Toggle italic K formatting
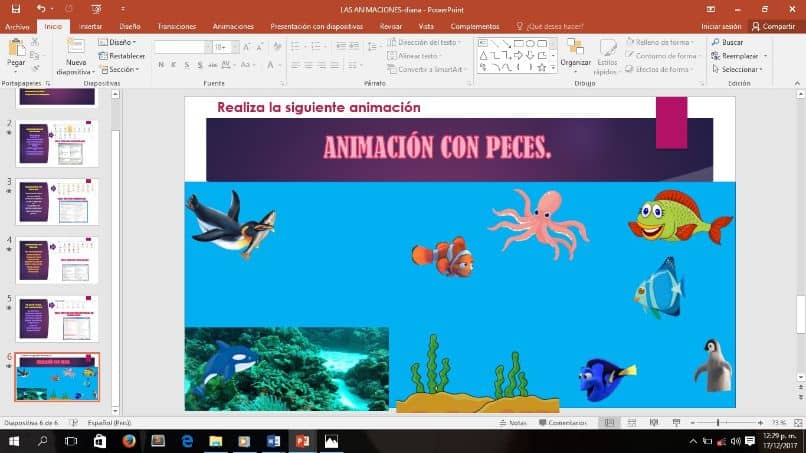 174,65
